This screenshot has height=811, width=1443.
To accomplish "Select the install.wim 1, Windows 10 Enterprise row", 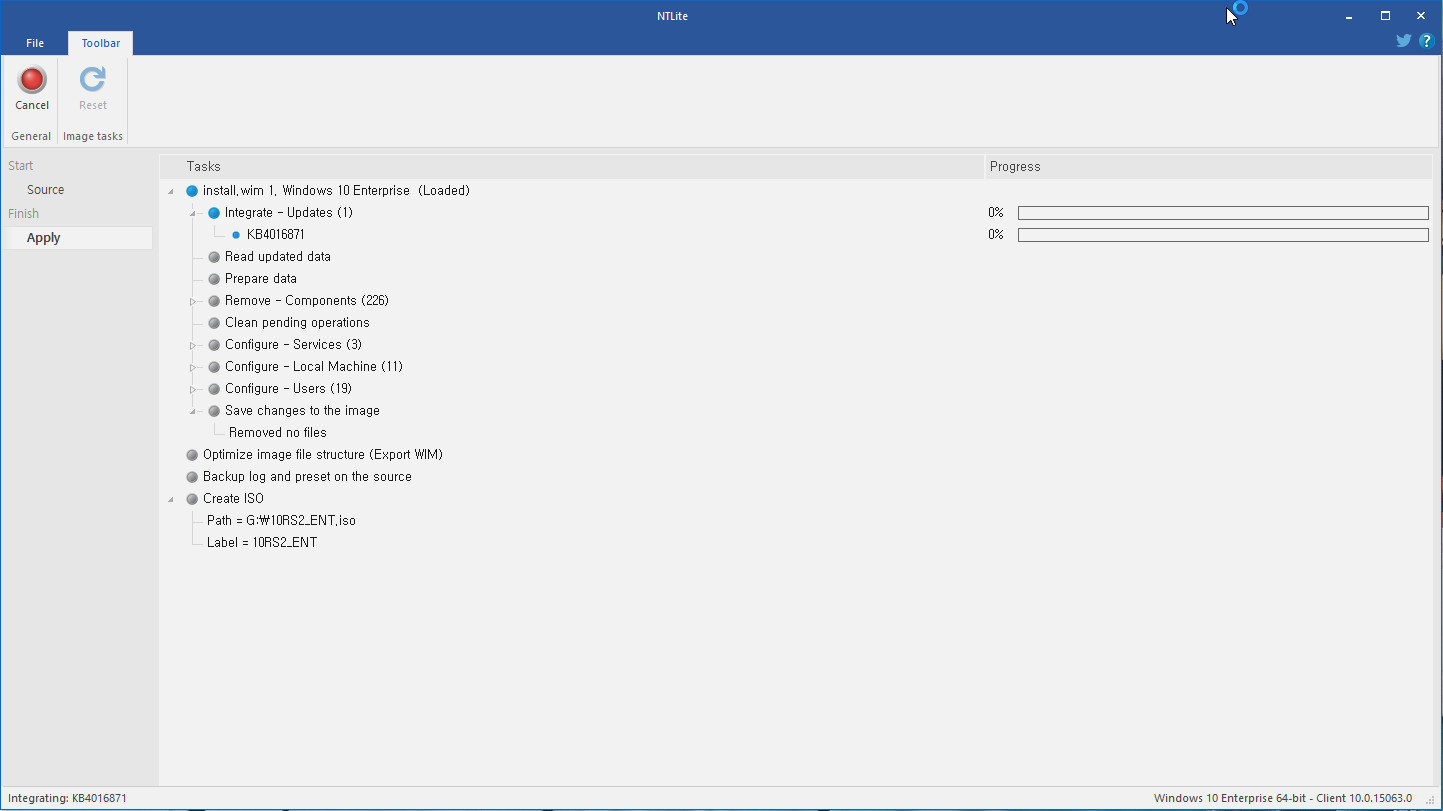I will coord(336,191).
